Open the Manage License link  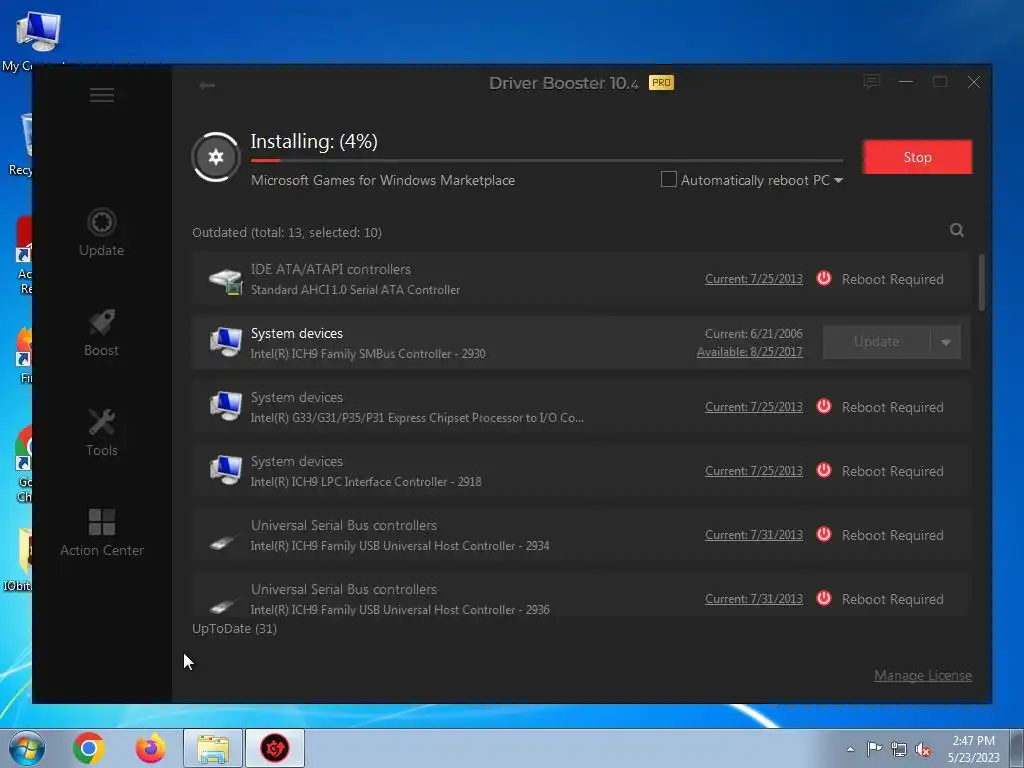click(923, 675)
